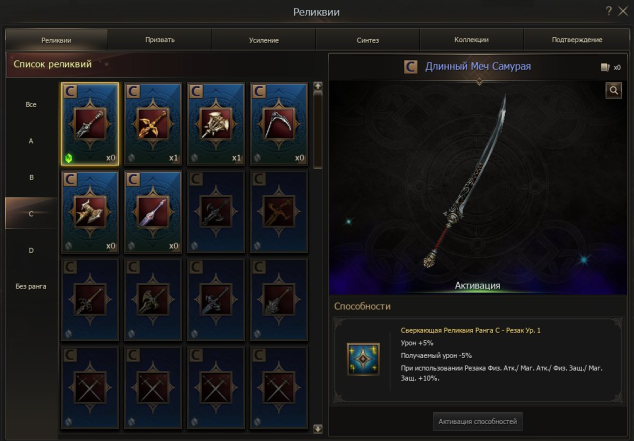
Task: Click the scroll up arrow of relic list
Action: coord(318,86)
